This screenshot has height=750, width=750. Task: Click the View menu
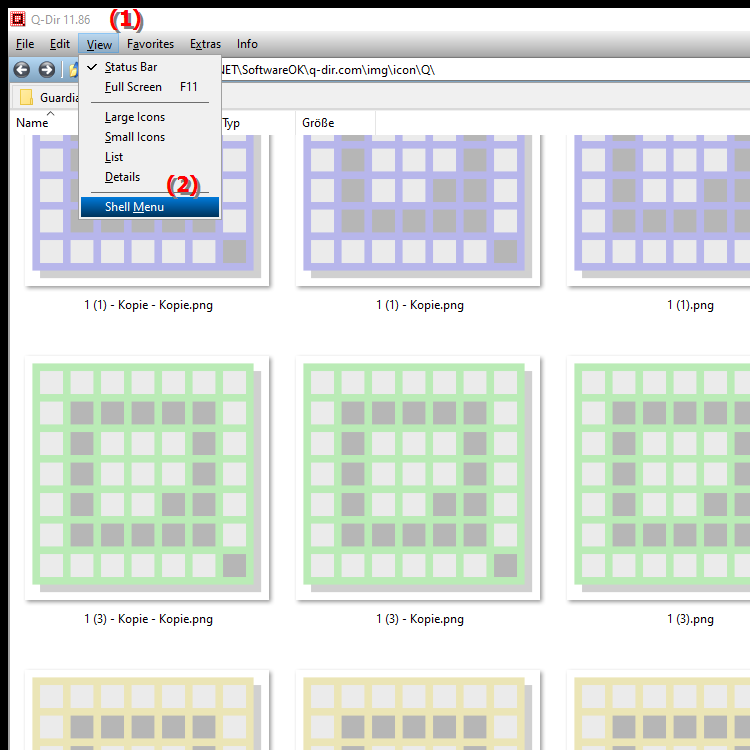point(99,44)
